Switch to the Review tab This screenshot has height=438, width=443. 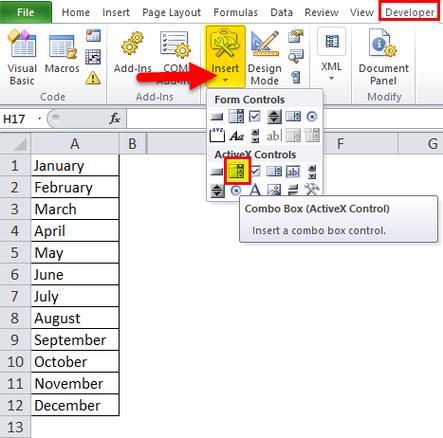coord(321,13)
